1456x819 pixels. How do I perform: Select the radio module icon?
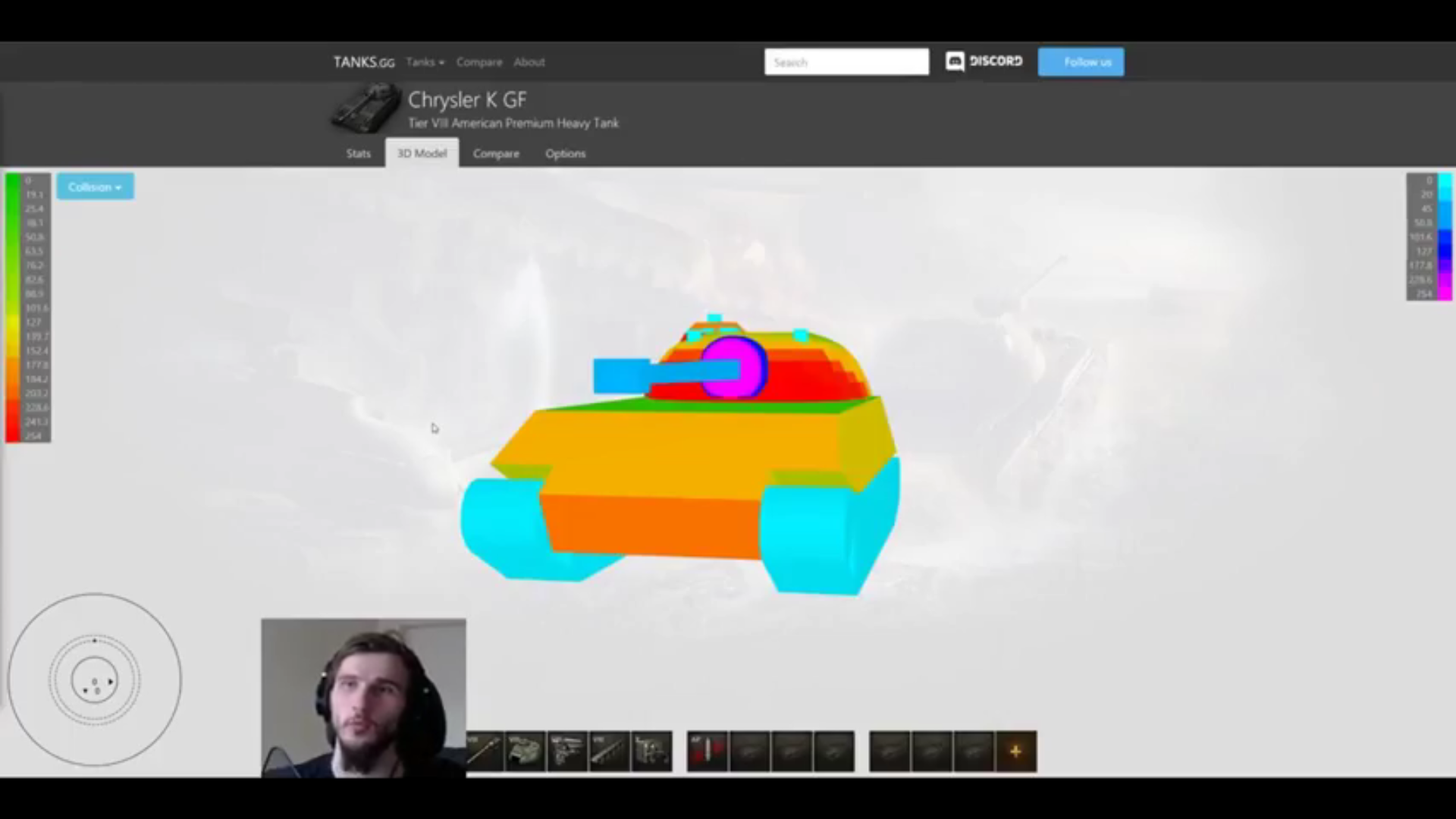point(651,751)
